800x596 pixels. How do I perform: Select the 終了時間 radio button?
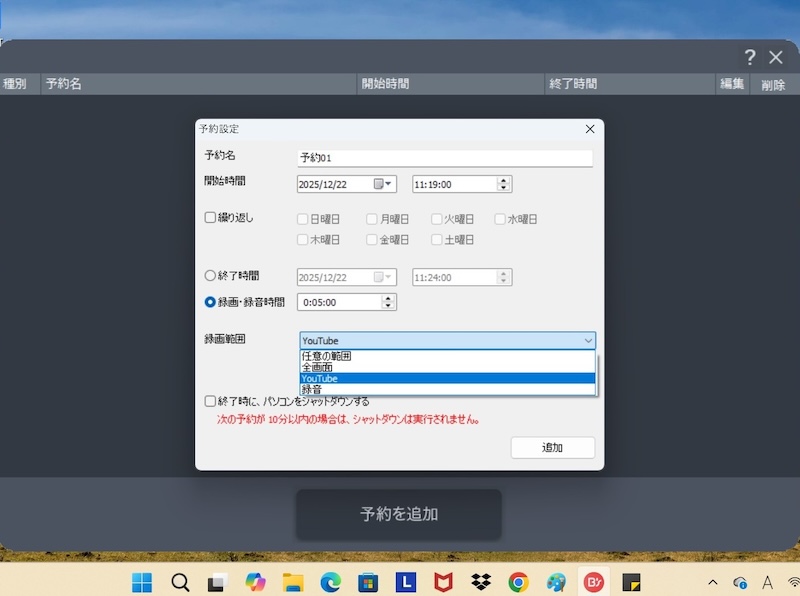coord(210,276)
